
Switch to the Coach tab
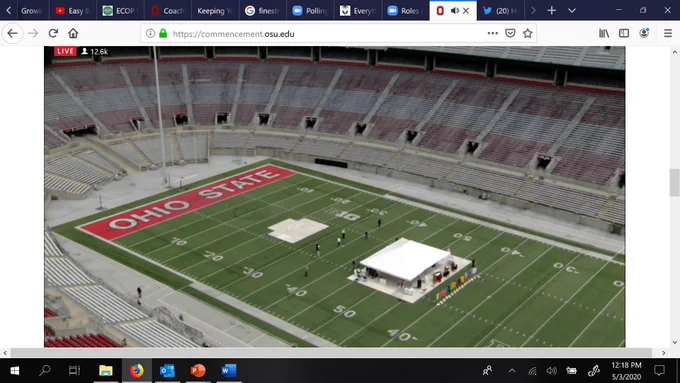(167, 11)
